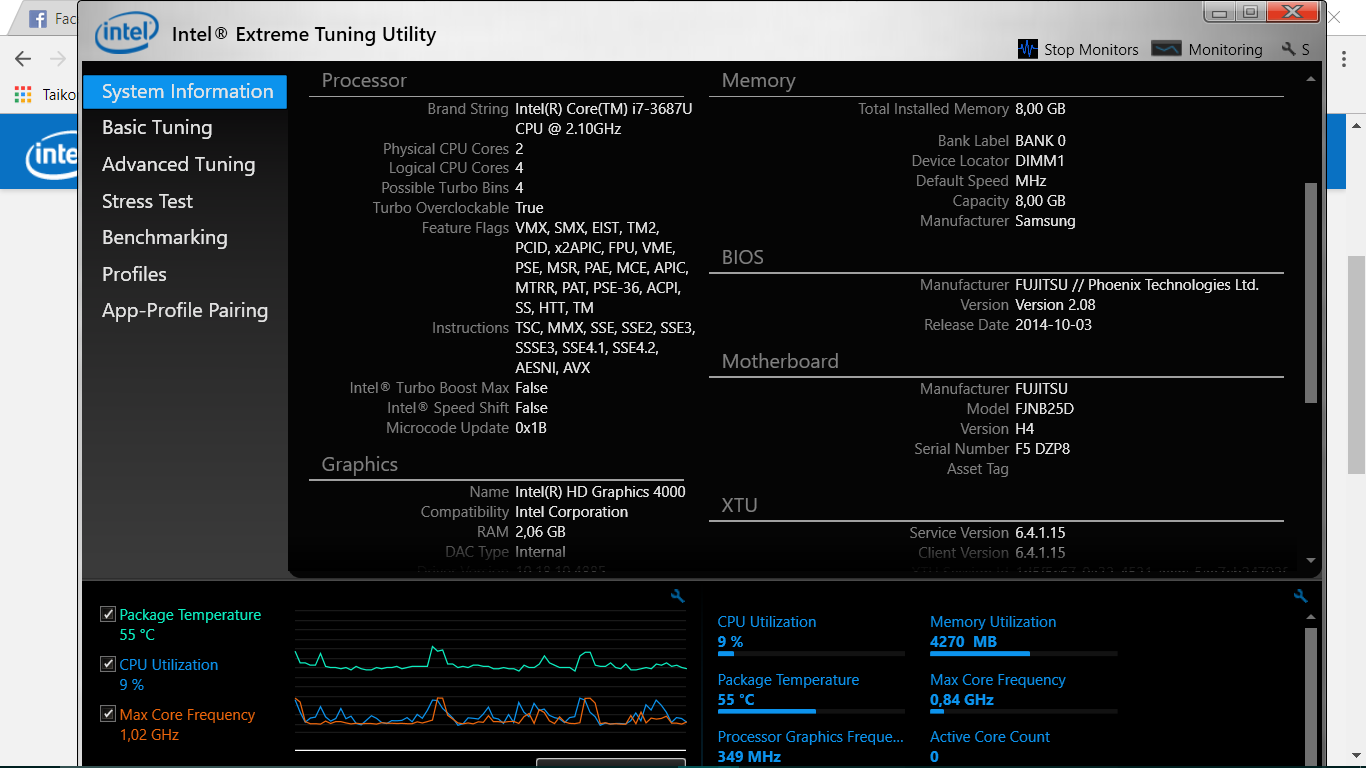Click the Microcode Update value 0x1B
This screenshot has height=768, width=1366.
(530, 428)
